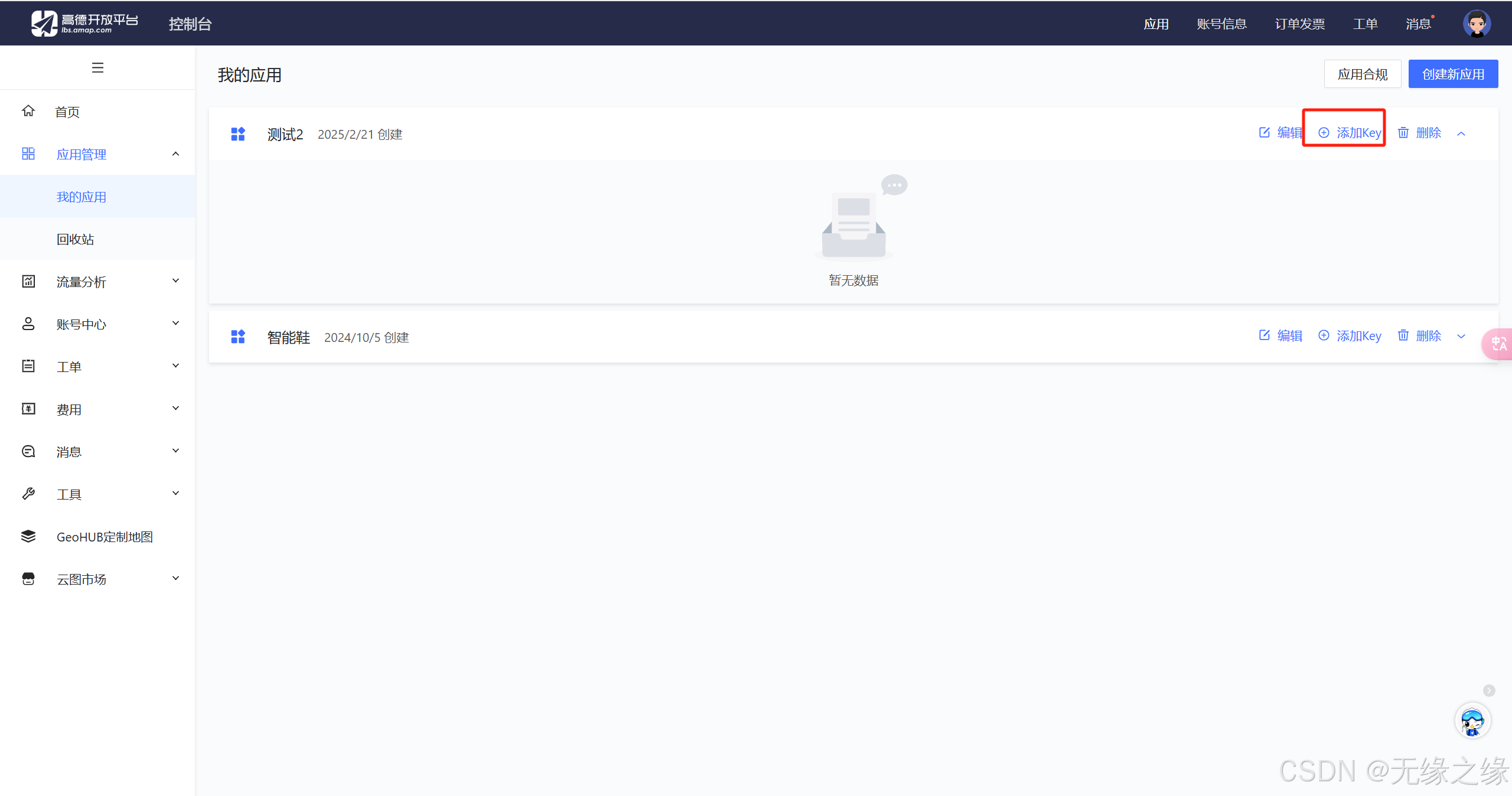This screenshot has width=1512, height=796.
Task: Click the GeoHUB定制地图 layers icon
Action: click(x=28, y=536)
